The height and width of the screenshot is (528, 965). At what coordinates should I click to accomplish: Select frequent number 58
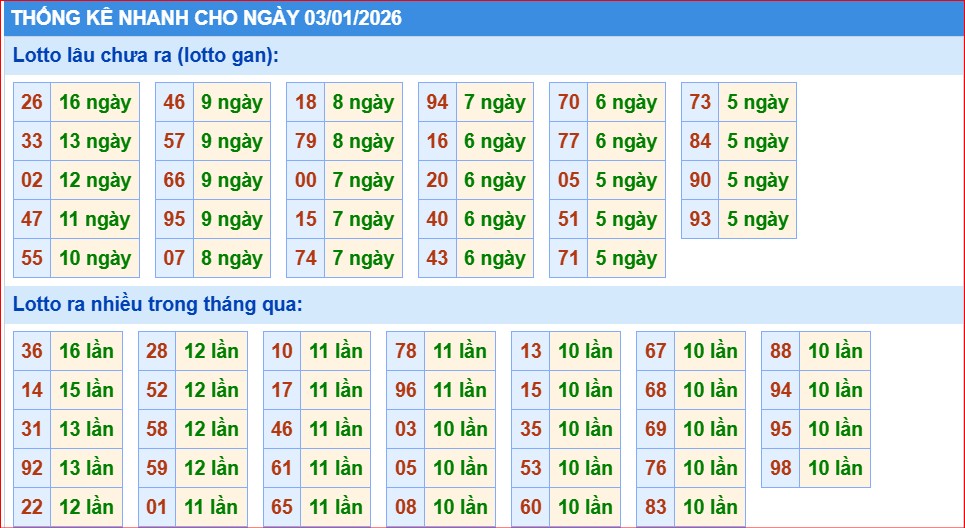coord(157,429)
